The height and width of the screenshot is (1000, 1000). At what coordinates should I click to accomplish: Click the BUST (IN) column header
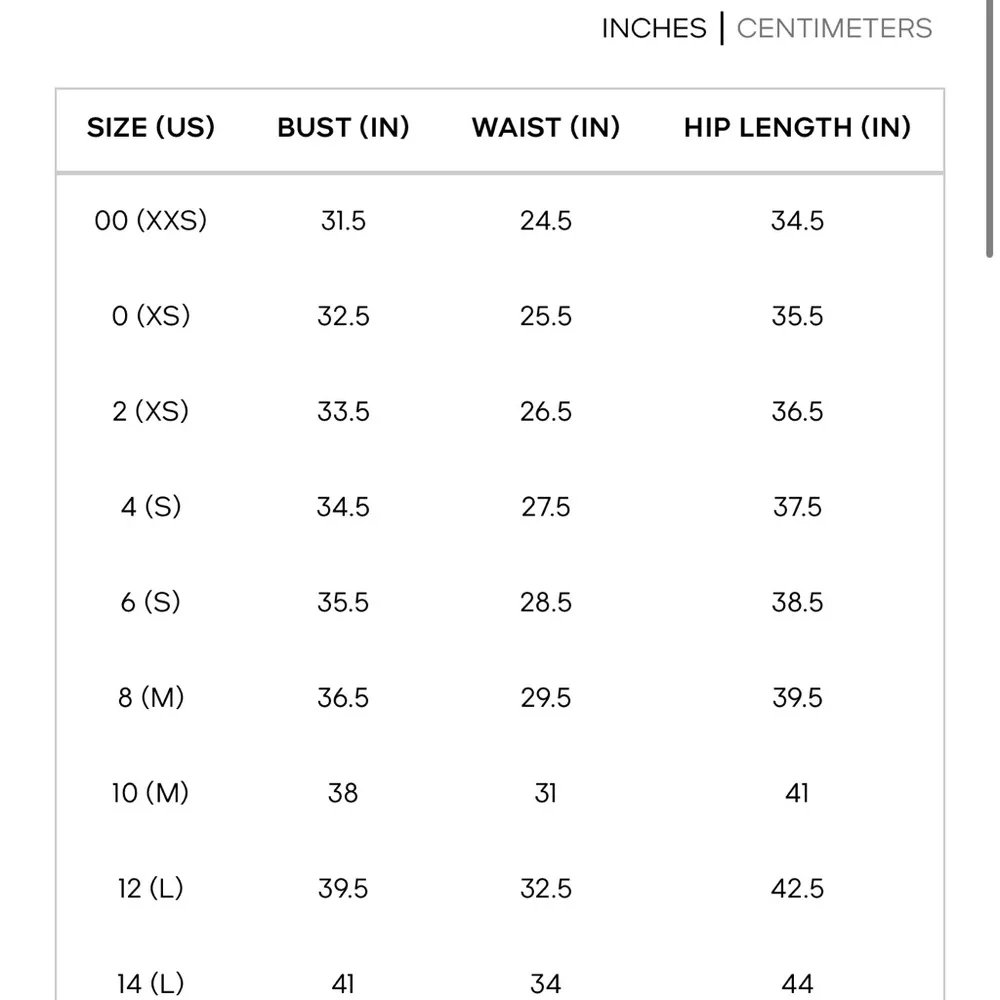[343, 128]
